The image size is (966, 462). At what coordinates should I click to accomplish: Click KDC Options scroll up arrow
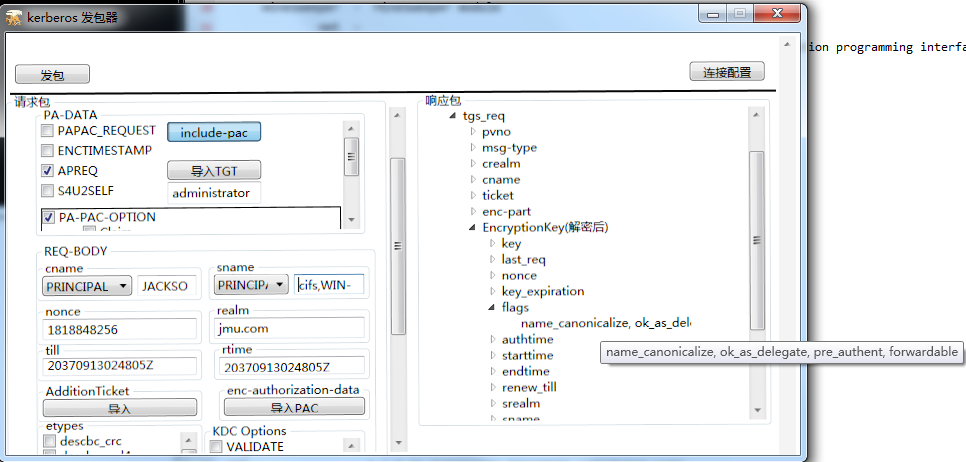tap(351, 445)
